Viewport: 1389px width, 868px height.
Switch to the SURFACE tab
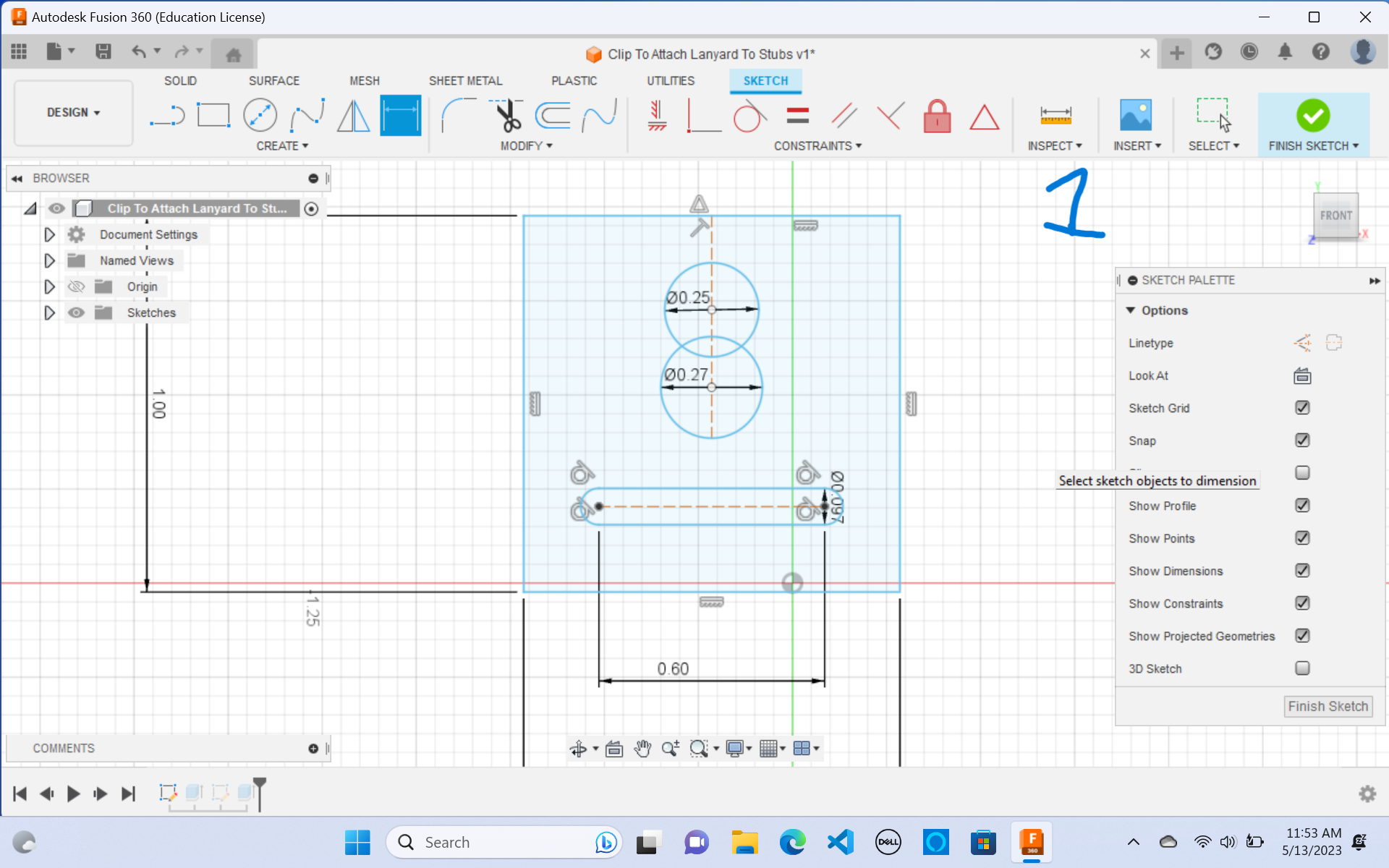tap(273, 81)
